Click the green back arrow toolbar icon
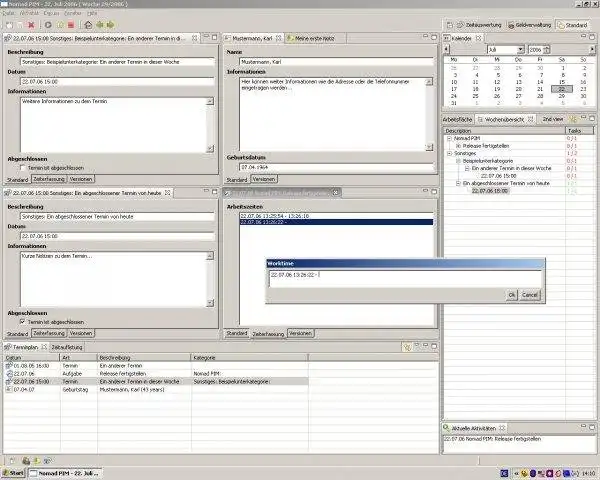The width and height of the screenshot is (600, 480). pos(100,25)
